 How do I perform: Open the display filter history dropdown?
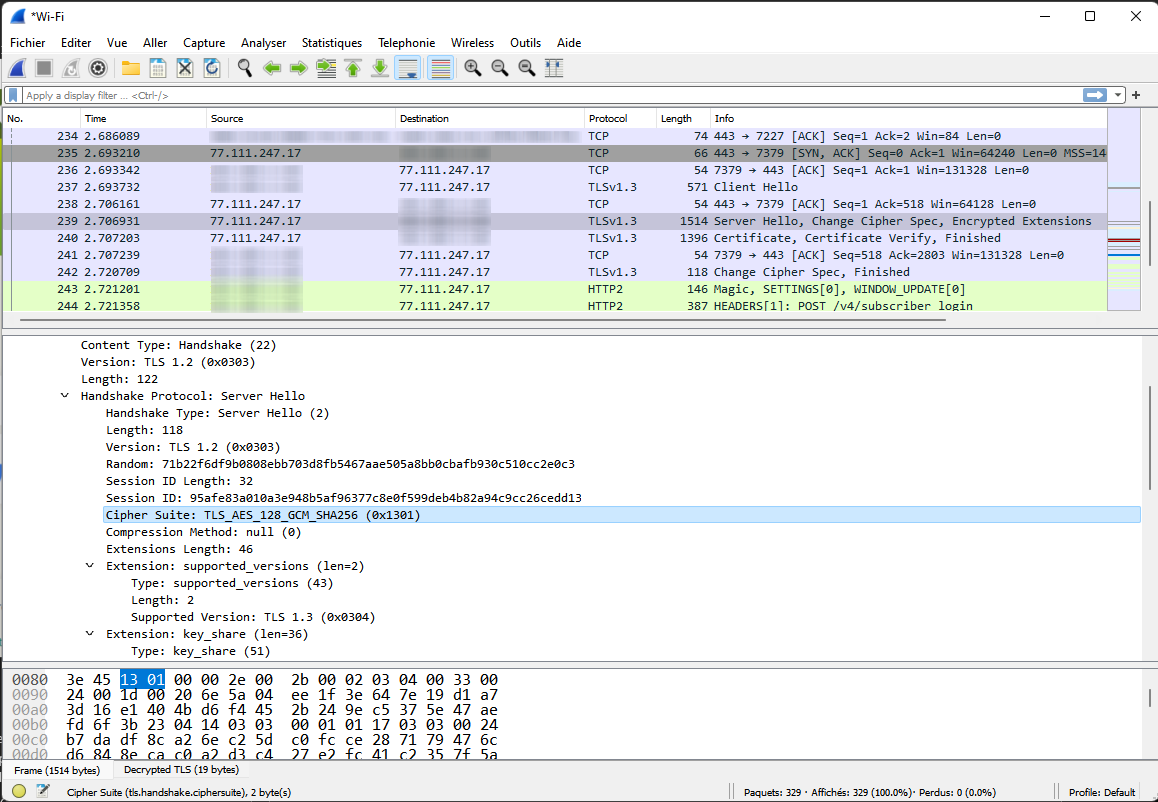tap(1118, 95)
